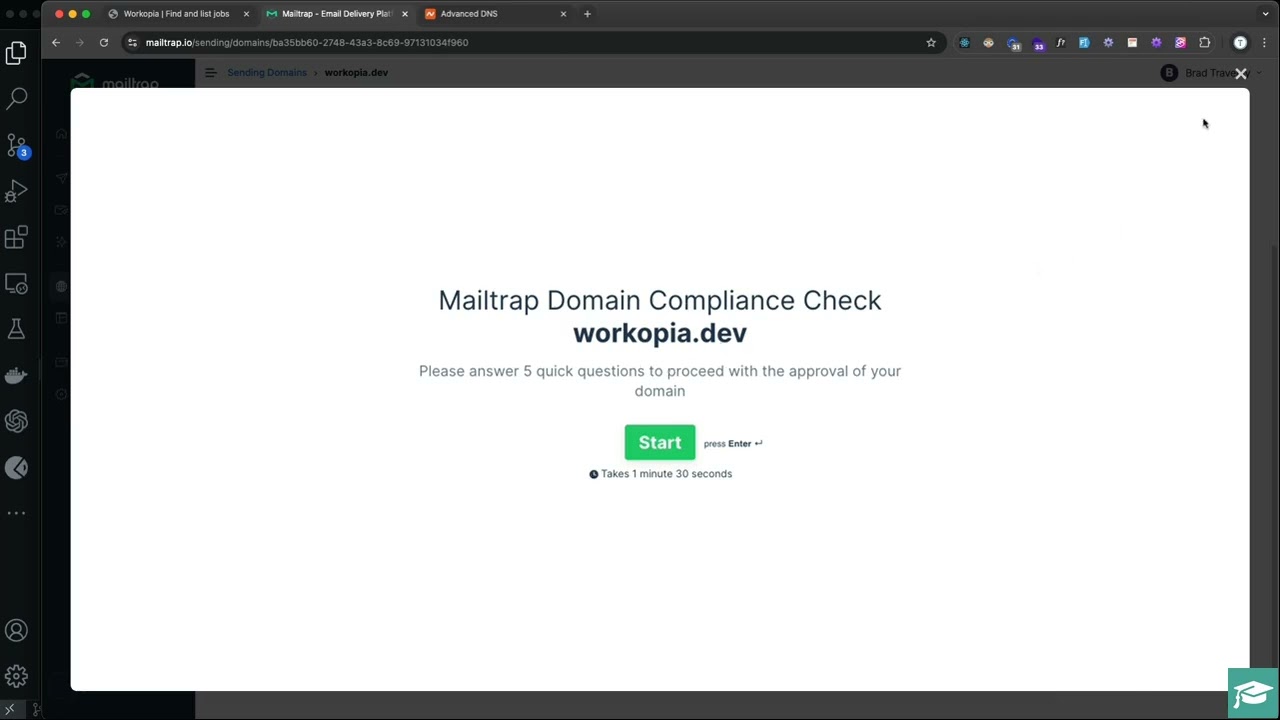This screenshot has height=720, width=1280.
Task: Open the Chrome three-dot menu
Action: pos(1264,43)
